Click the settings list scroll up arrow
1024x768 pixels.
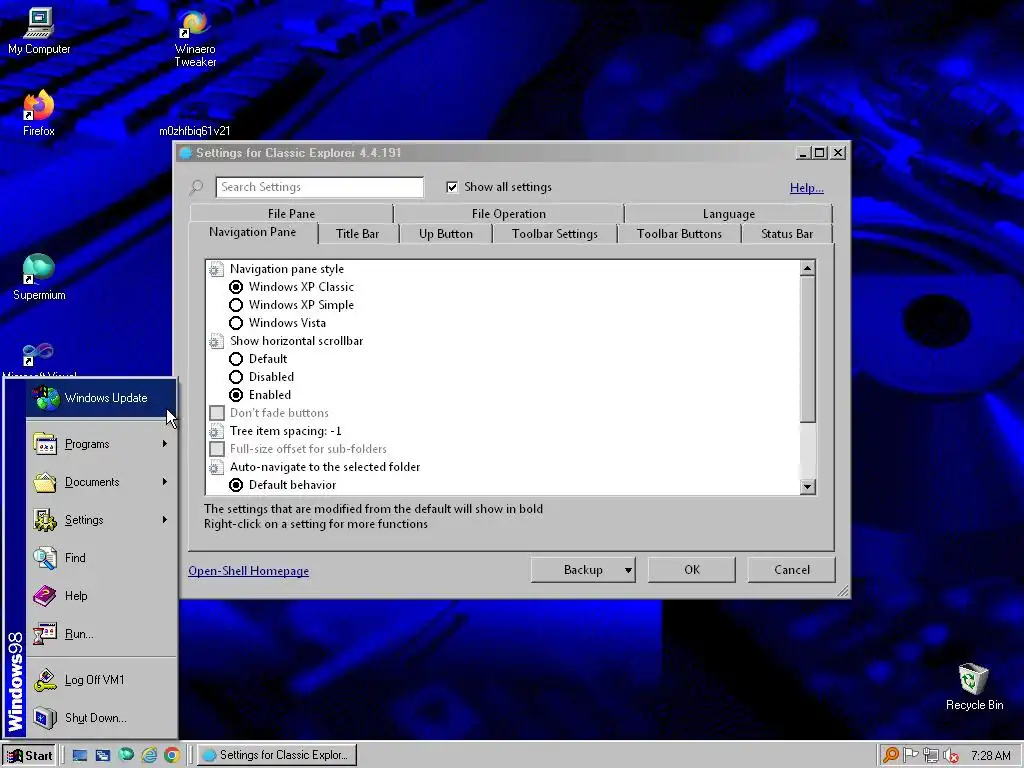[807, 268]
